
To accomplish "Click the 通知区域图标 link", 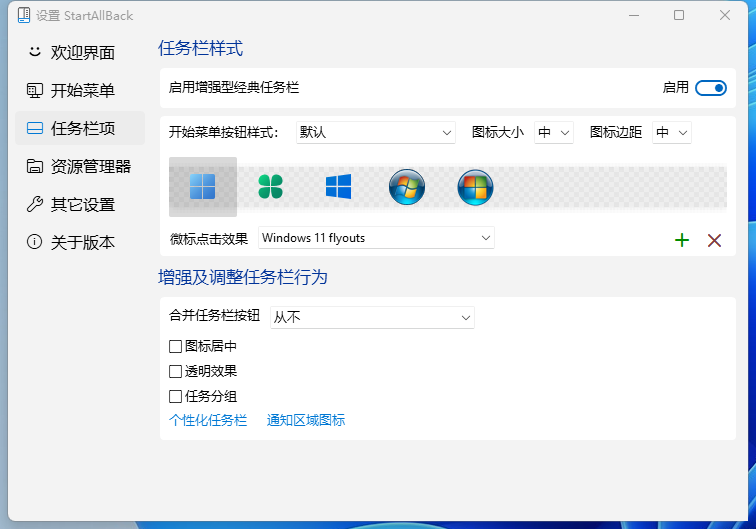I will (306, 421).
